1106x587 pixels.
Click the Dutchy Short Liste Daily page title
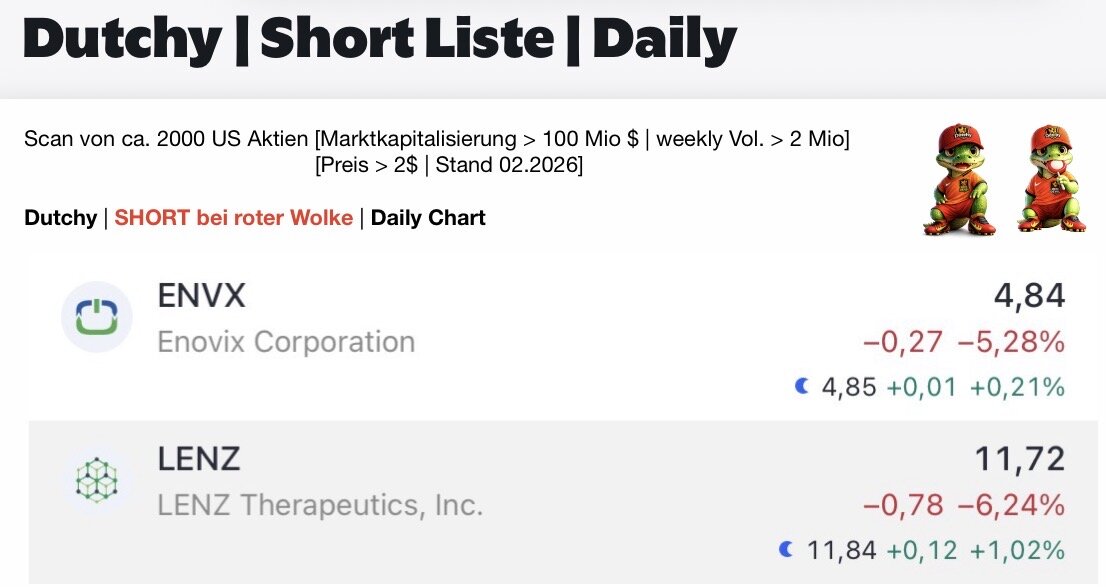[379, 40]
